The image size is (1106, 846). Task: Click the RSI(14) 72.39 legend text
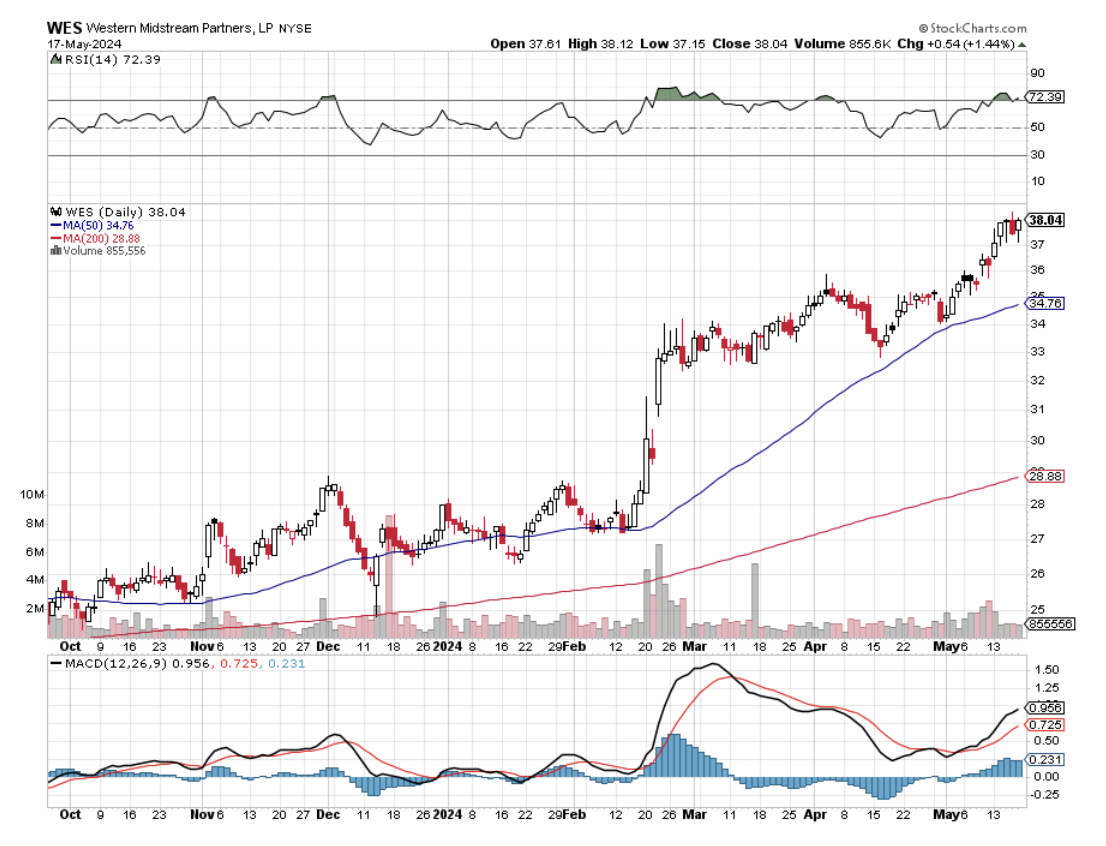point(113,60)
